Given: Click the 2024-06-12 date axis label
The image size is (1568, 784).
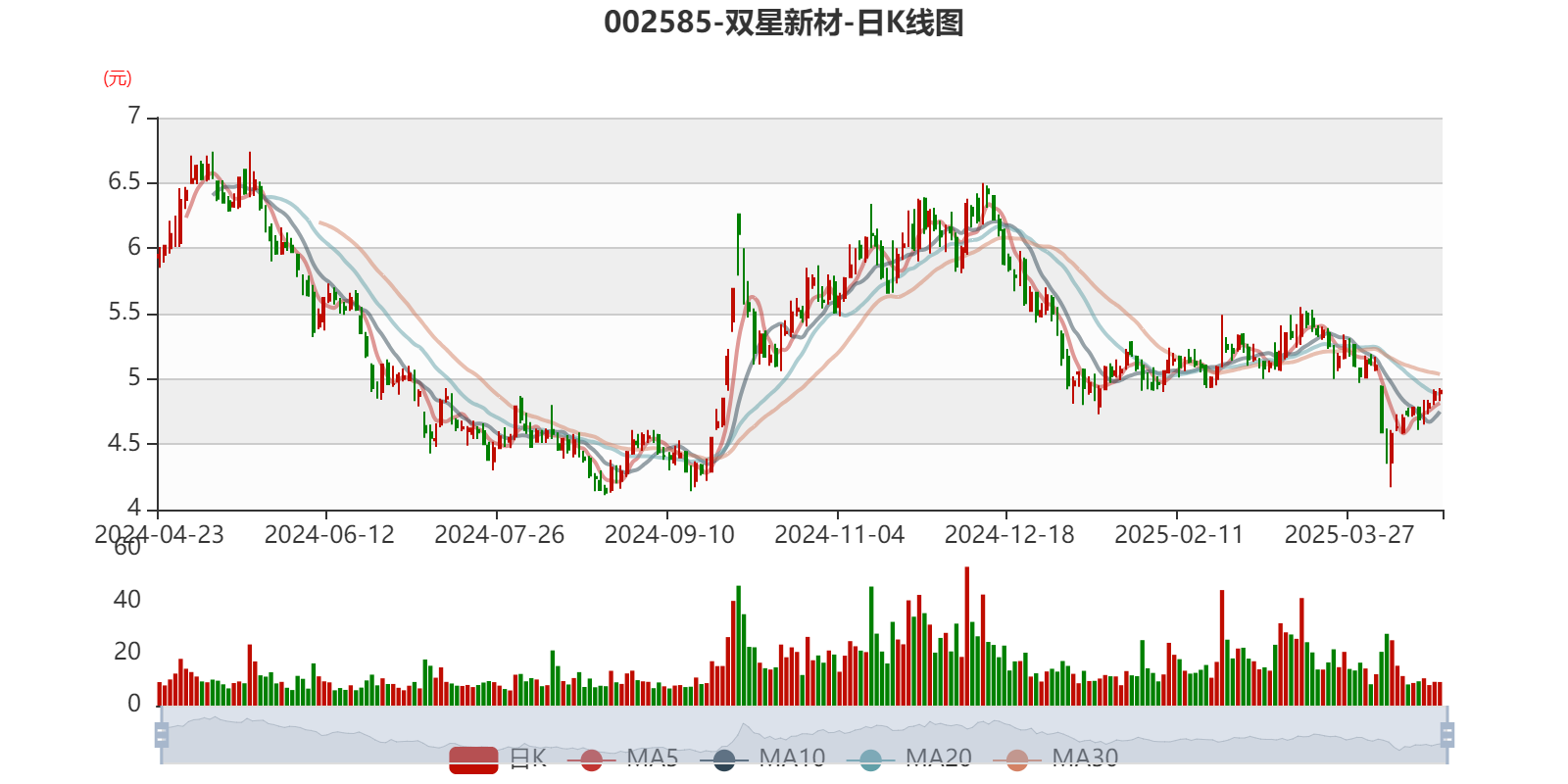Looking at the screenshot, I should pos(329,535).
